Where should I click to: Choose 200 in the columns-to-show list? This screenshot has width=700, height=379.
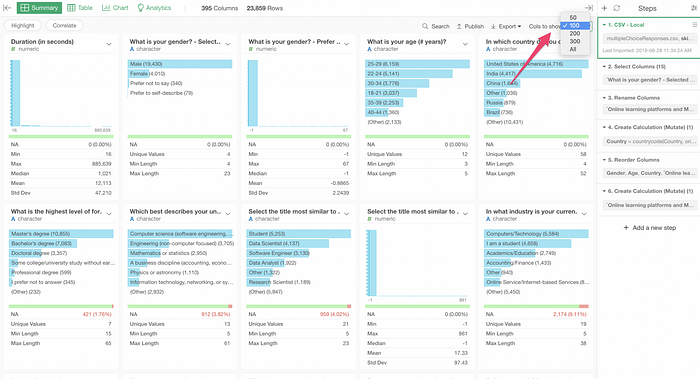(x=575, y=33)
